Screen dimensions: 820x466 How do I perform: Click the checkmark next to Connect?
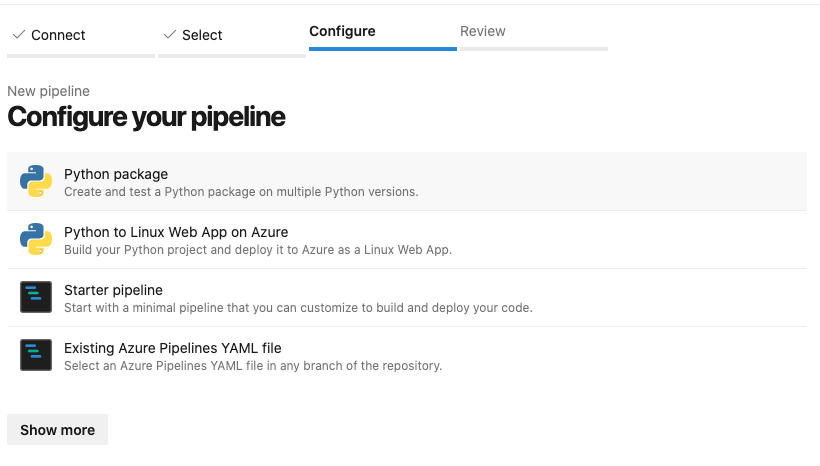click(x=18, y=35)
